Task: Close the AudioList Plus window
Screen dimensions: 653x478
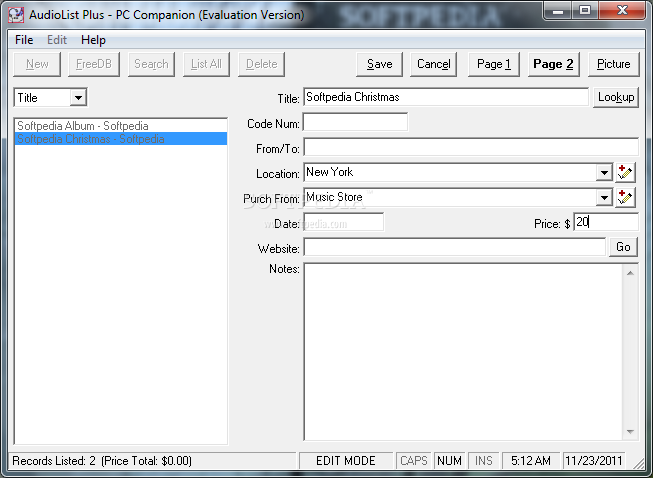Action: click(x=623, y=10)
